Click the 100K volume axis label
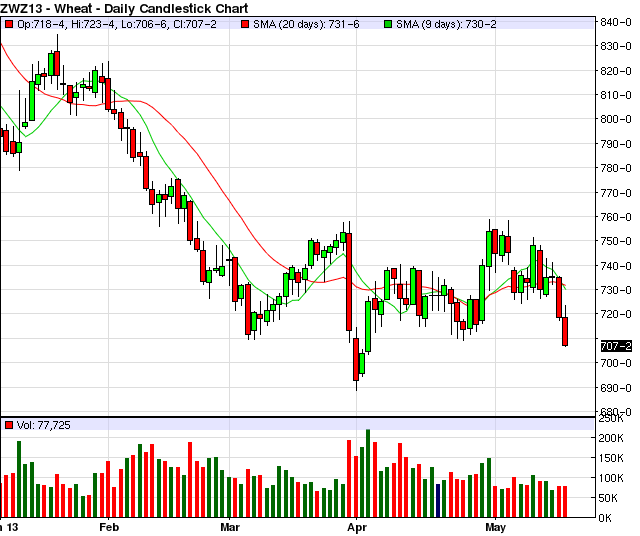 [x=611, y=478]
